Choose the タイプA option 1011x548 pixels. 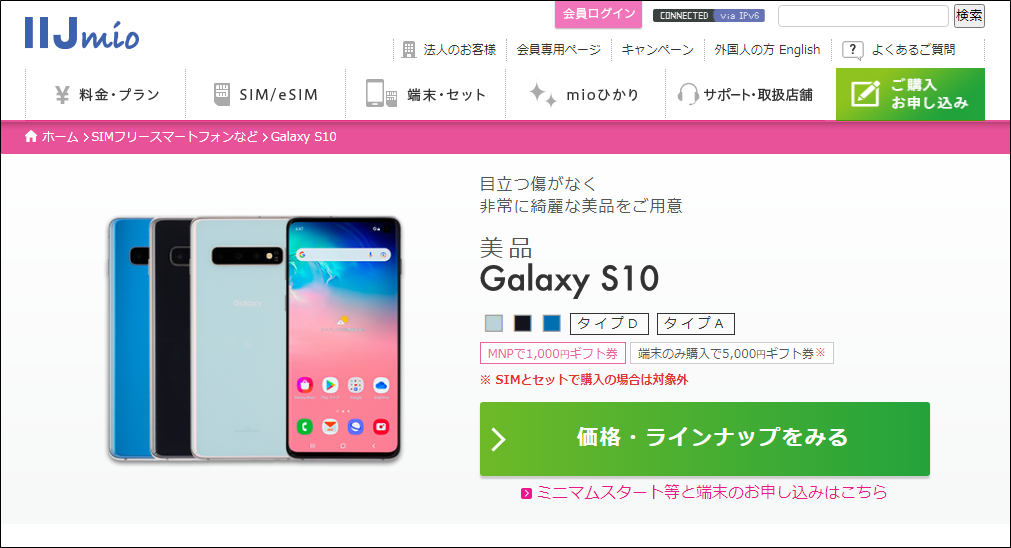696,324
